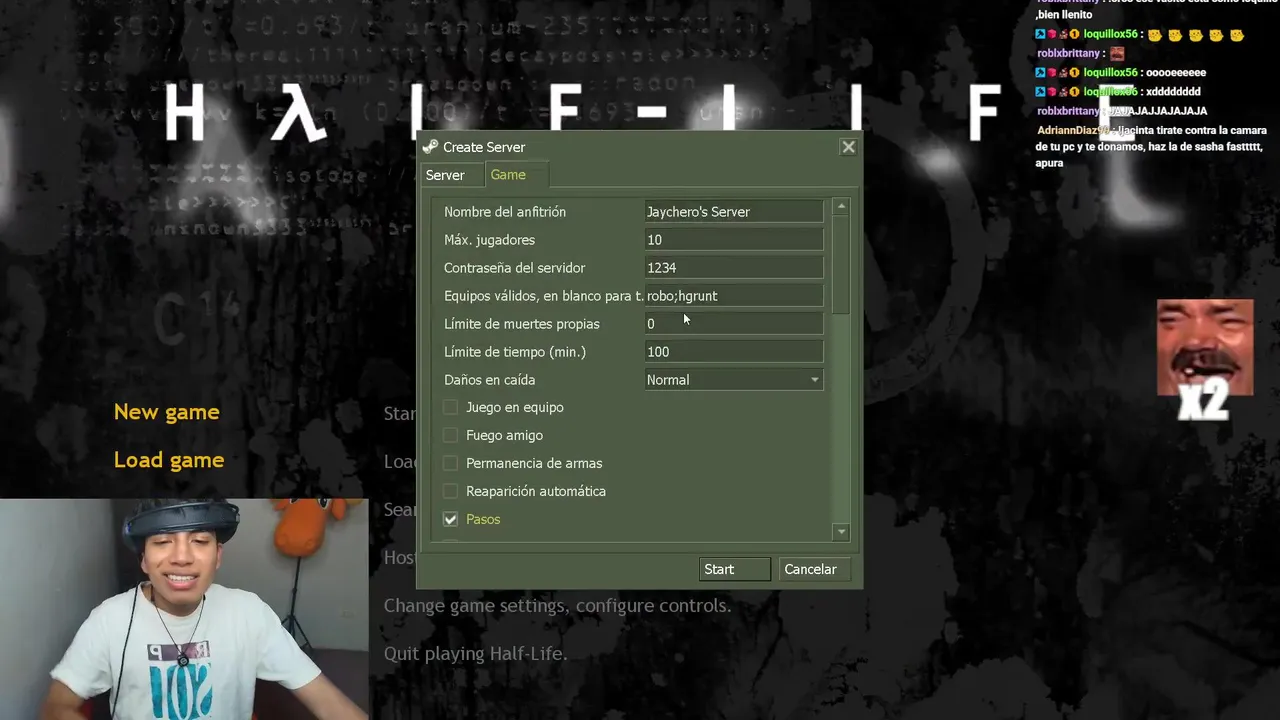The width and height of the screenshot is (1280, 720).
Task: Enable Reaparición automática checkbox
Action: pos(450,491)
